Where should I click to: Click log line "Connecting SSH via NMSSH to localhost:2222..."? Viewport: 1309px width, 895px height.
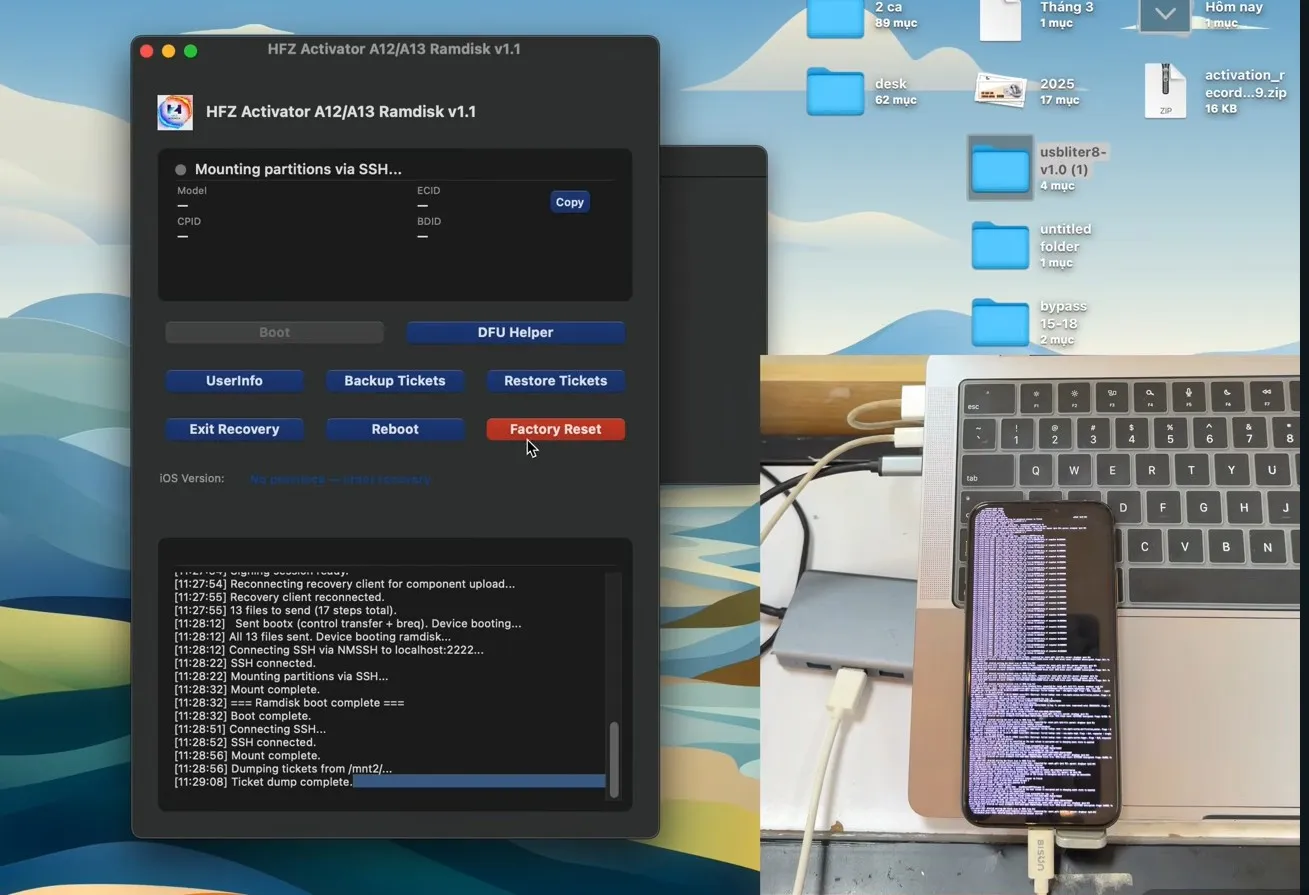point(329,650)
